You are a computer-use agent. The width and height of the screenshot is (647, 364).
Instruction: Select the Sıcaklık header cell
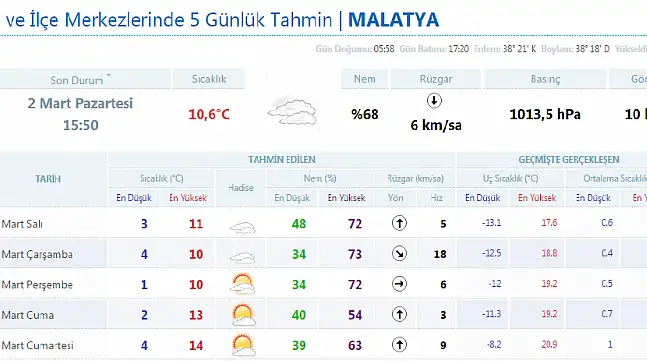pos(209,79)
